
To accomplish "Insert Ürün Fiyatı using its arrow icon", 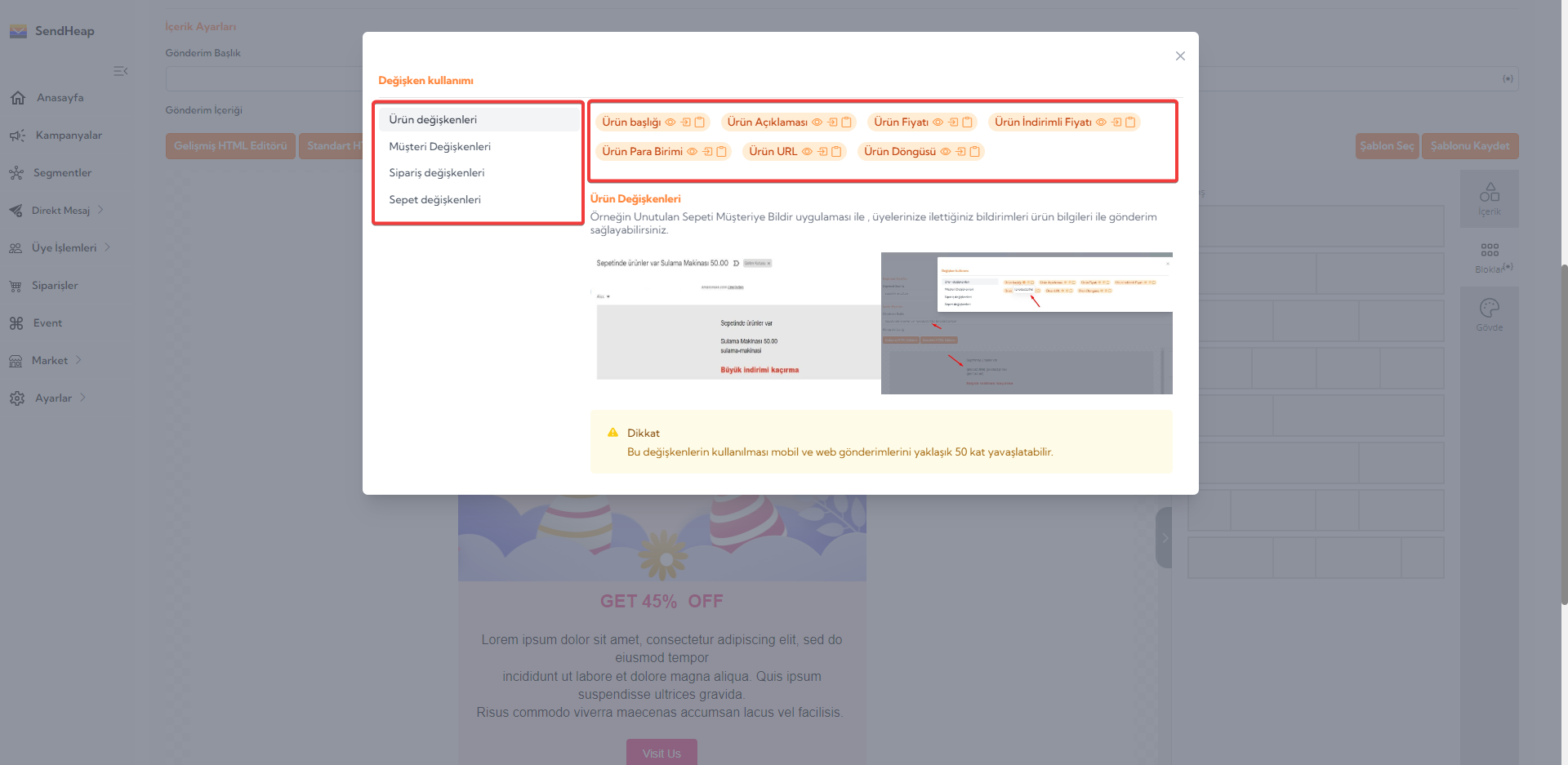I will coord(954,122).
